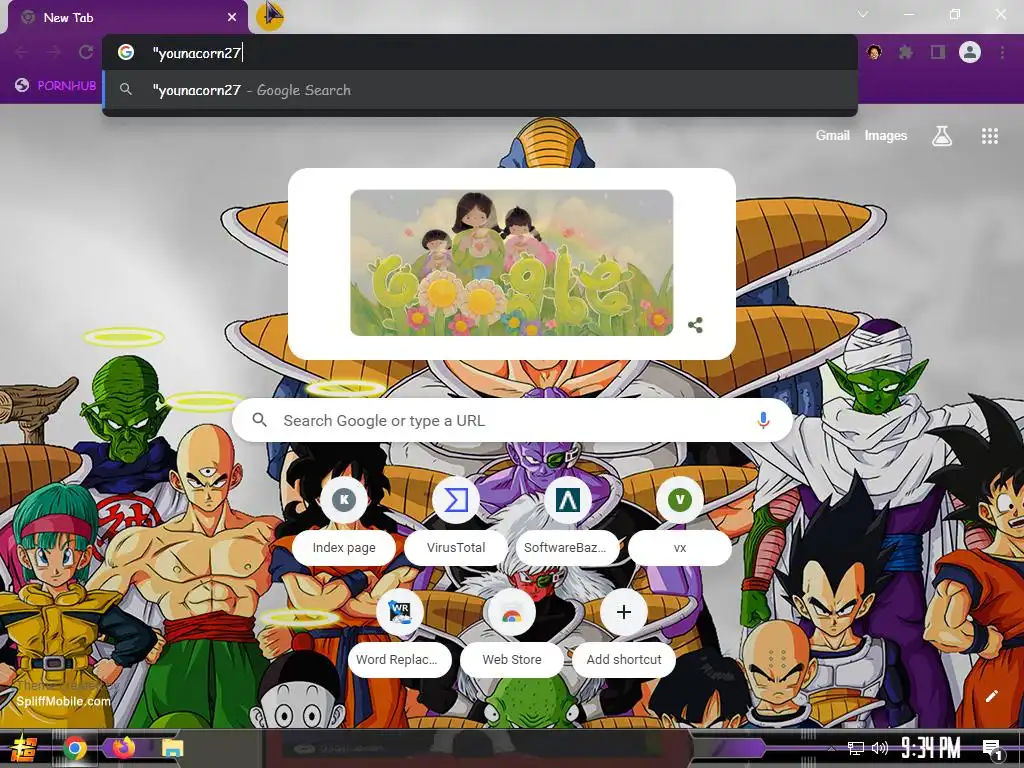Click the Google icon in the omnibox
The height and width of the screenshot is (768, 1024).
click(126, 52)
